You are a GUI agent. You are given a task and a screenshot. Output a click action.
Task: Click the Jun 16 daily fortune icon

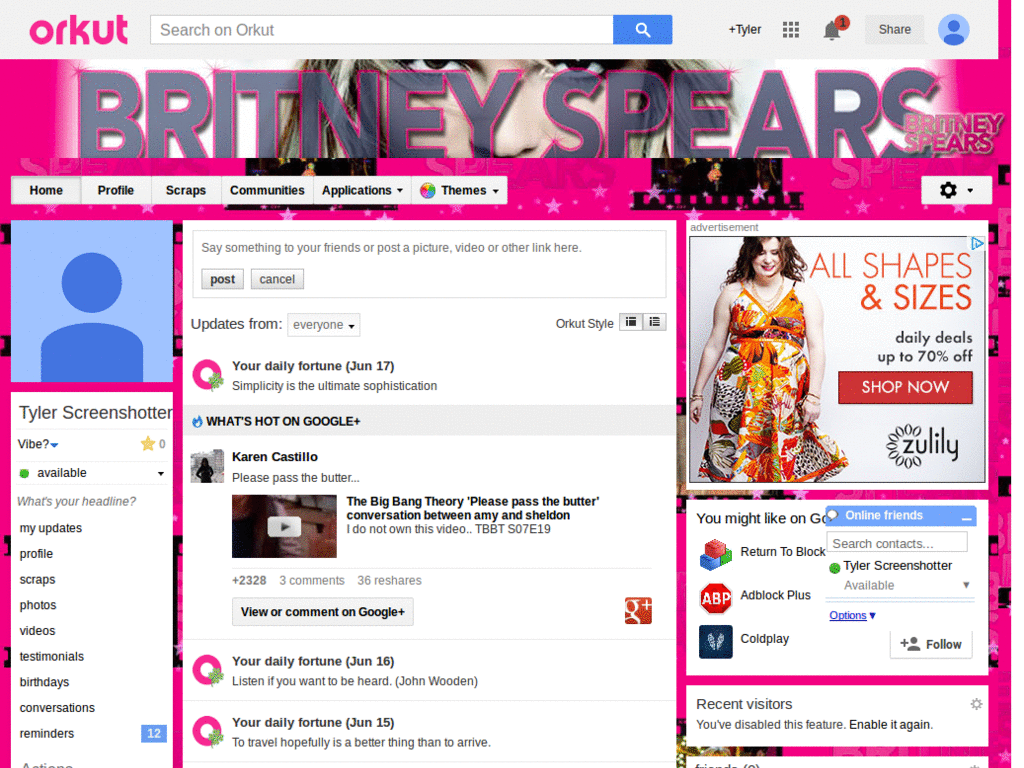(208, 671)
